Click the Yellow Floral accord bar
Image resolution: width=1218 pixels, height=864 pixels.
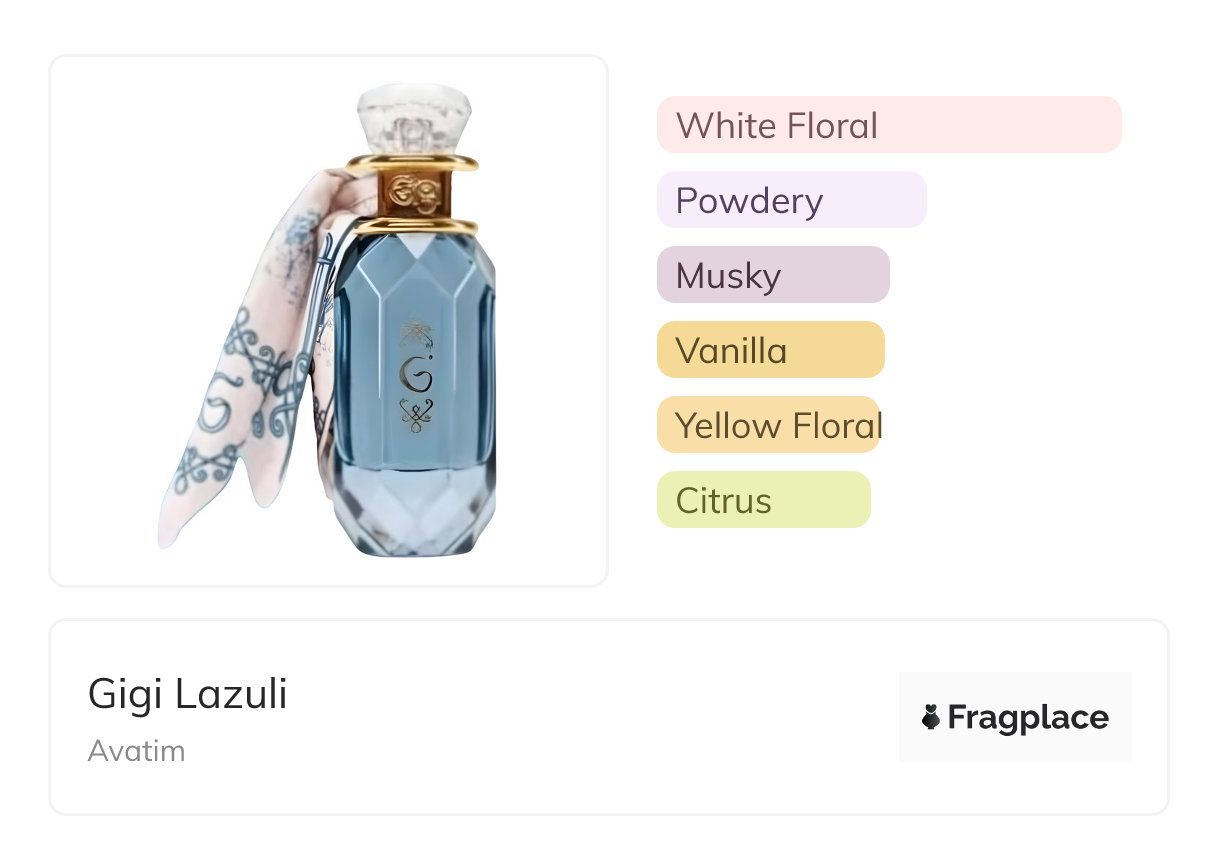click(768, 425)
